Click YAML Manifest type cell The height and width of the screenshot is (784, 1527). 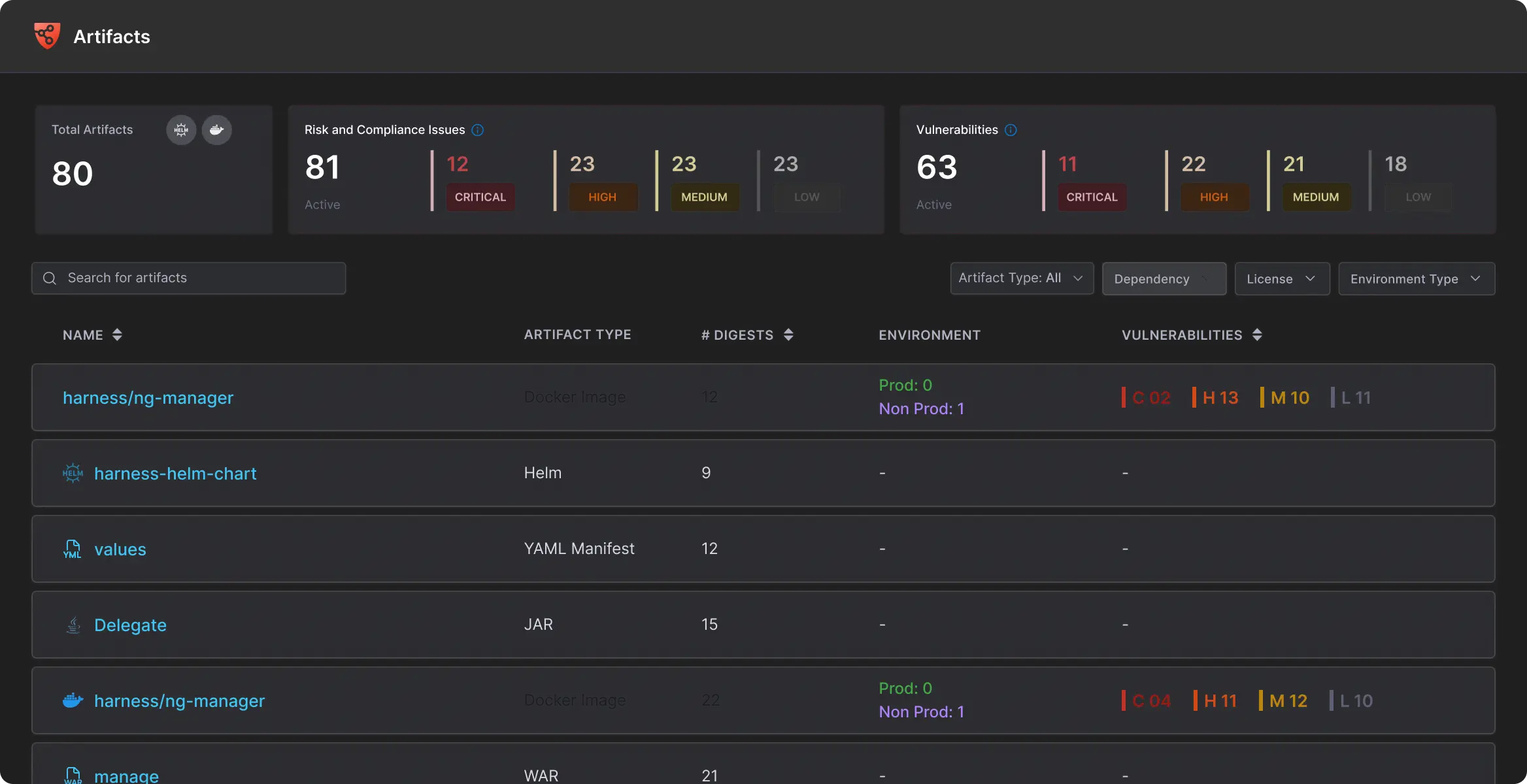tap(579, 549)
